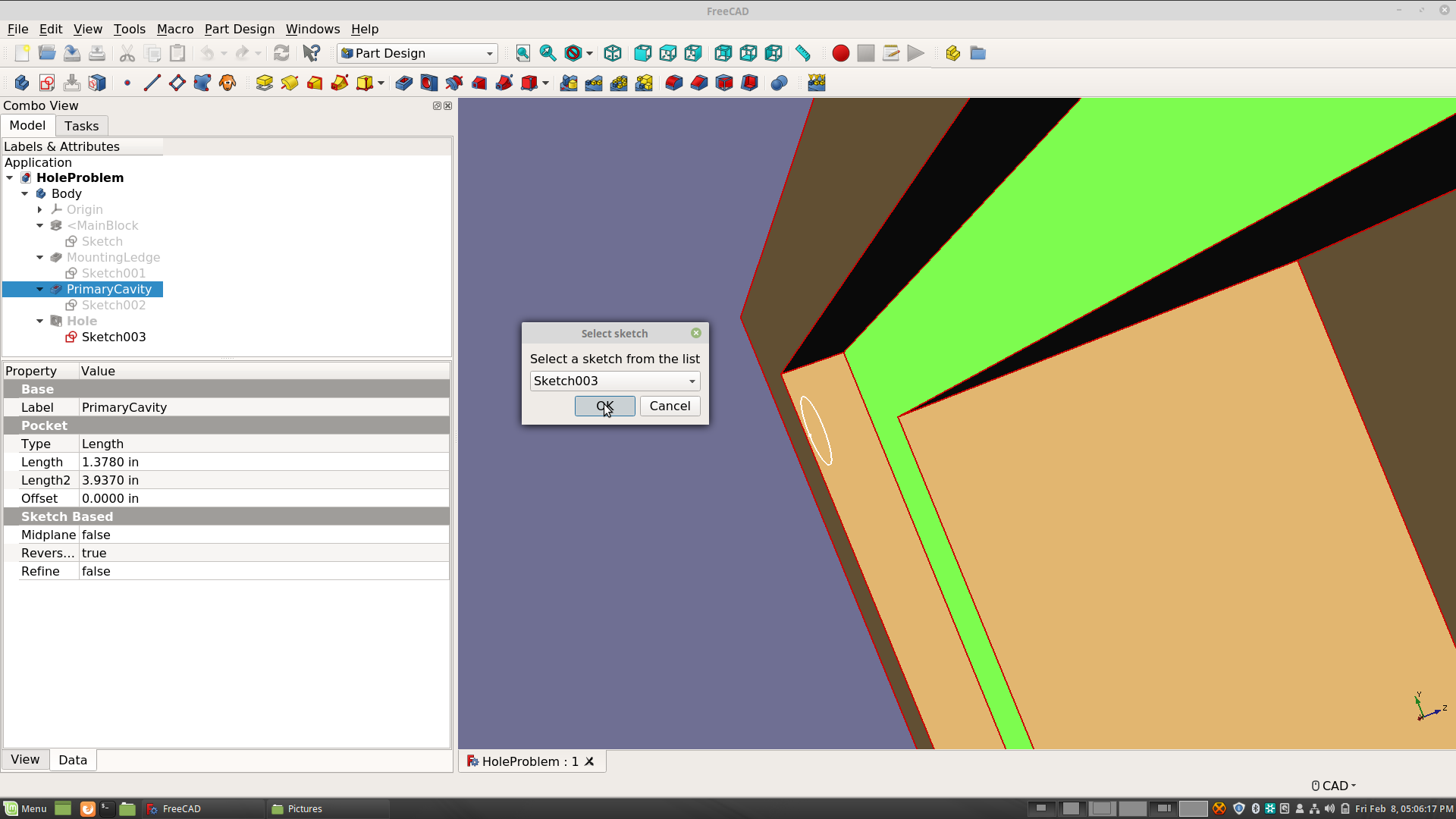Click the Create sketch icon
The image size is (1456, 819).
point(47,83)
